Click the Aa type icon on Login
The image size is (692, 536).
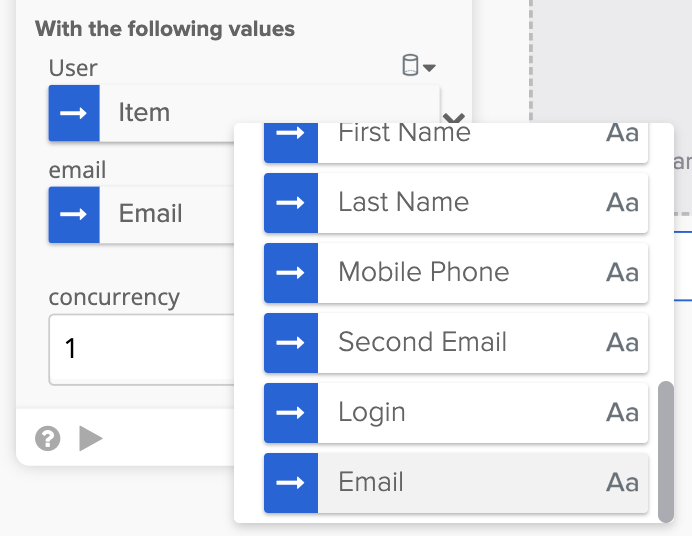[x=622, y=412]
